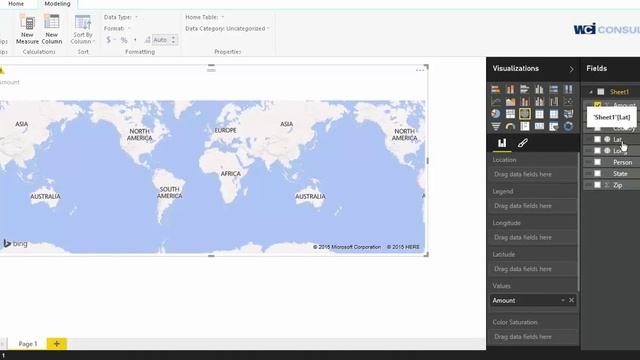Select the Clustered bar chart visualization
The width and height of the screenshot is (640, 360).
click(525, 89)
